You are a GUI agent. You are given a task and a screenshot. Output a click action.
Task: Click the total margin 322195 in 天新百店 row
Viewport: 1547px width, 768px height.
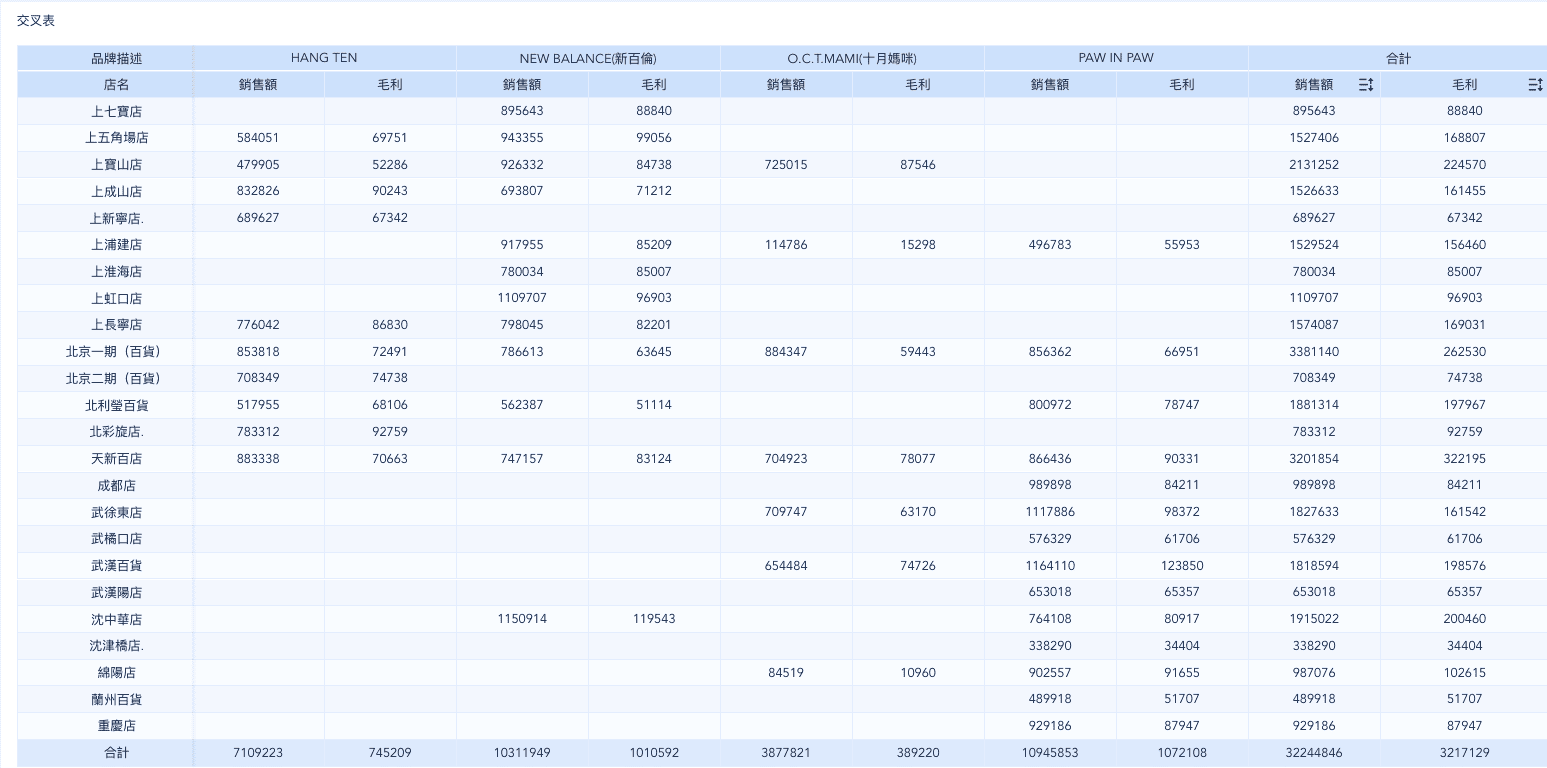pos(1464,459)
